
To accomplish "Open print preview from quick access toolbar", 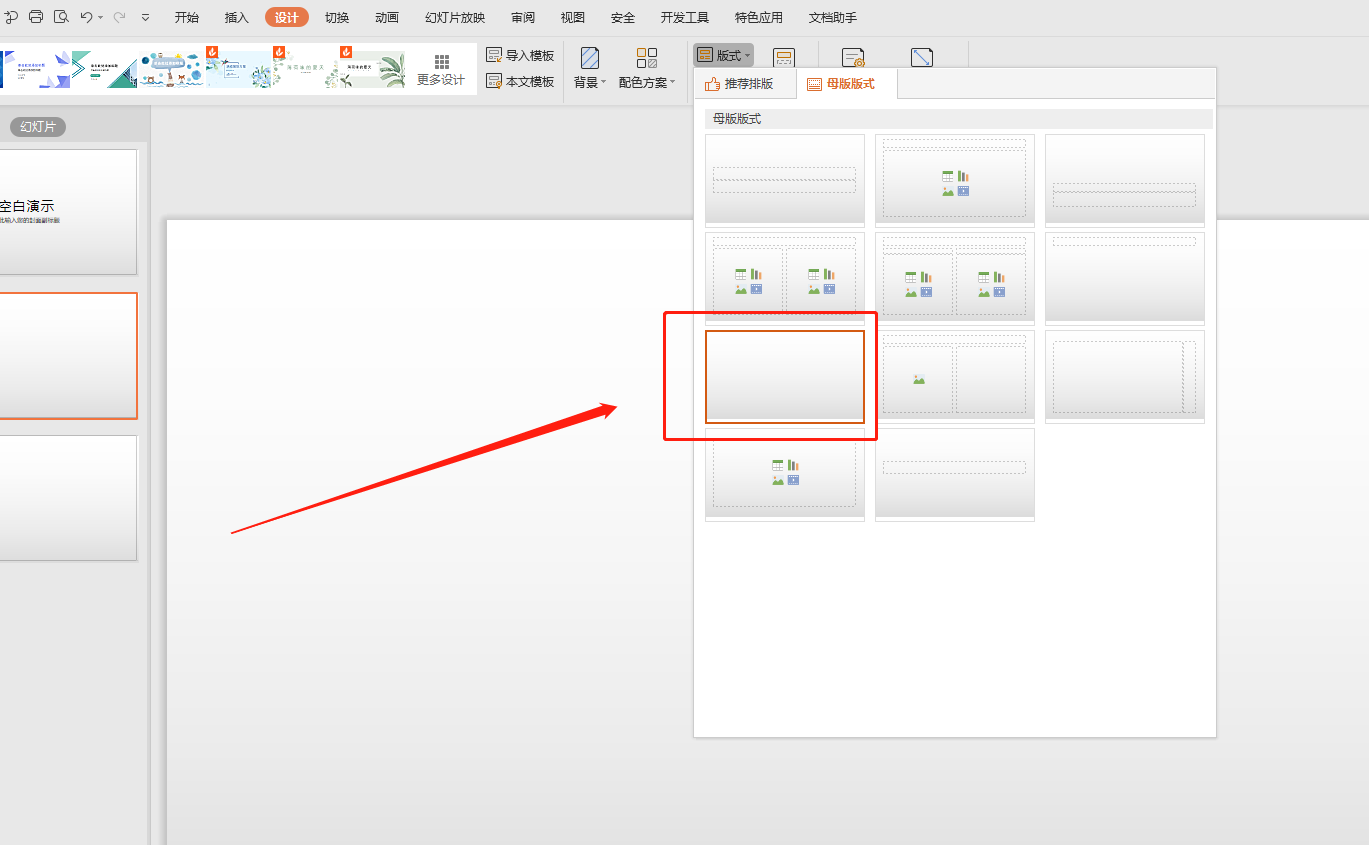I will (61, 17).
